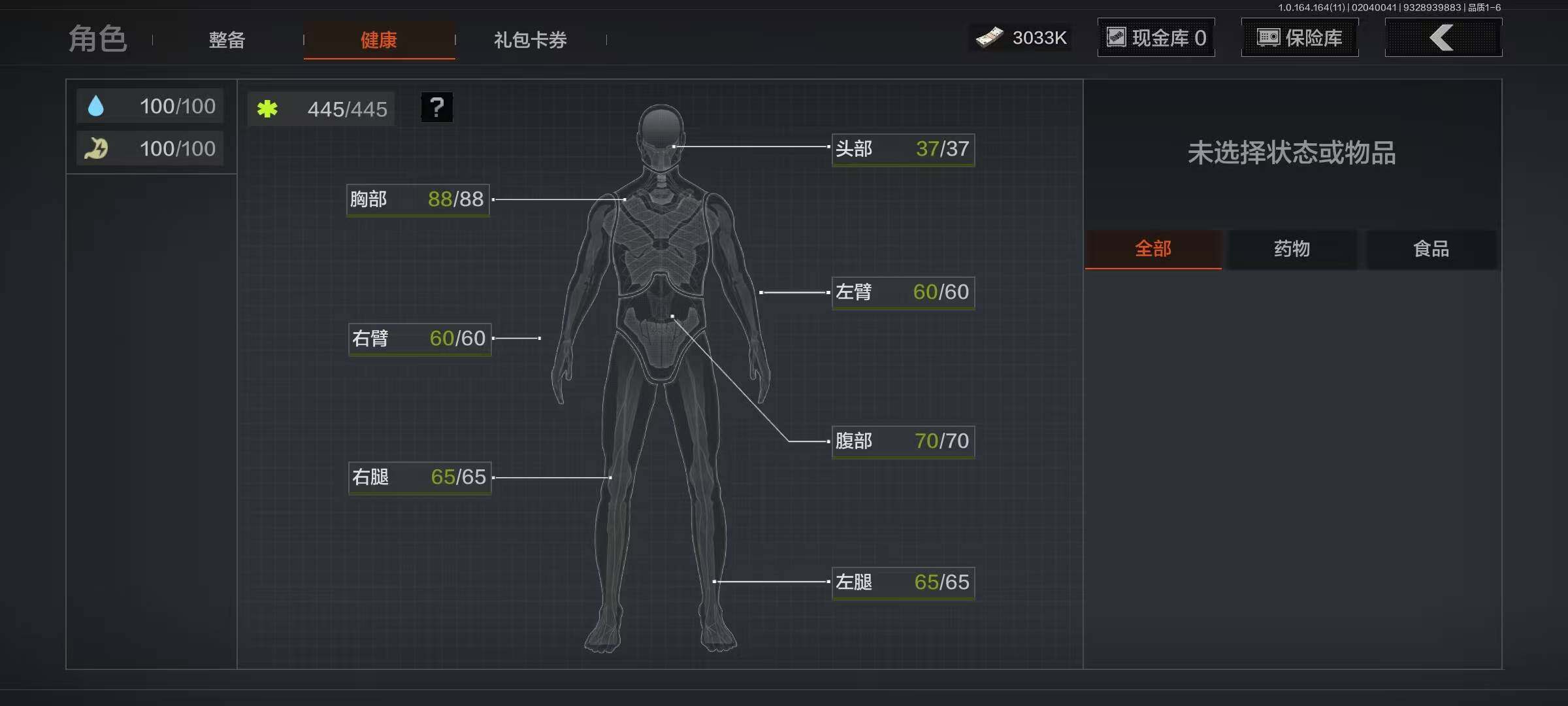The height and width of the screenshot is (706, 1568).
Task: Select the 左臂 60/60 box
Action: click(x=902, y=292)
